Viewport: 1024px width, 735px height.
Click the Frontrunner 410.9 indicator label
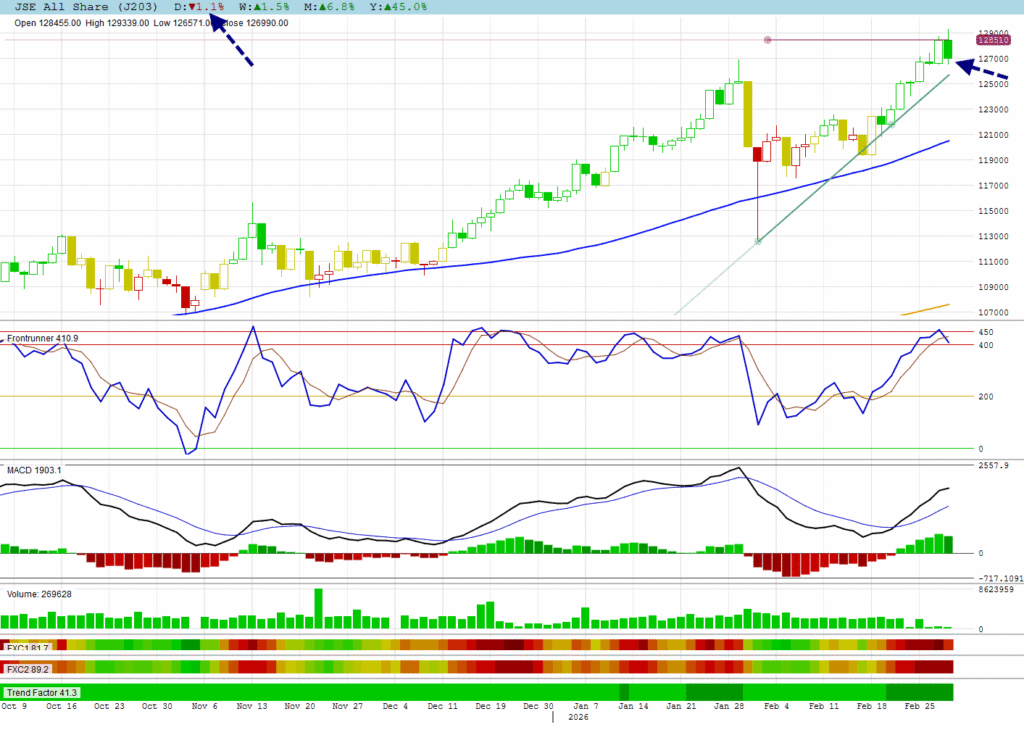(x=42, y=339)
